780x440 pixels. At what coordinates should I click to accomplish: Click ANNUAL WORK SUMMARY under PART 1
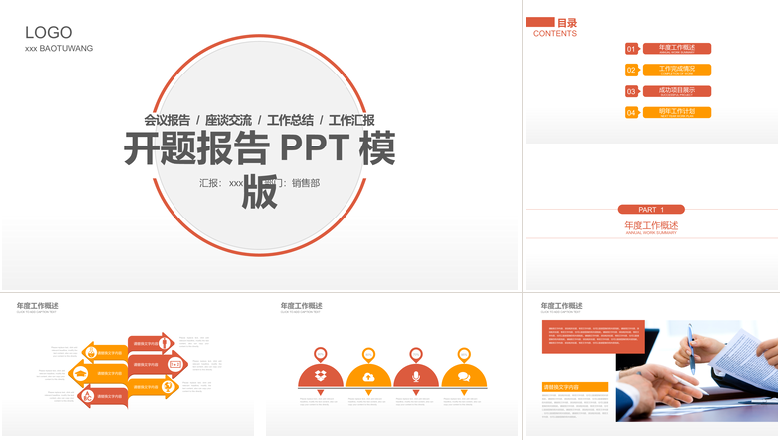651,233
